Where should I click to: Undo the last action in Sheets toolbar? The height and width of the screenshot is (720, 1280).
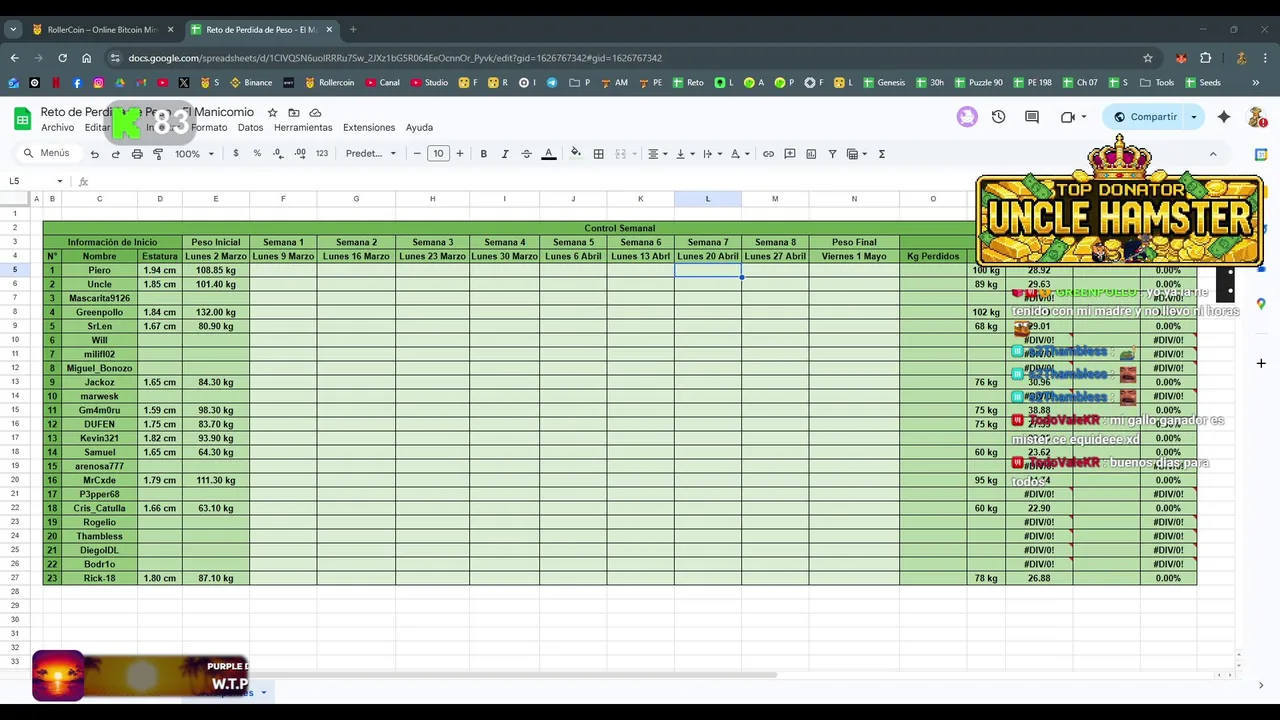click(94, 154)
